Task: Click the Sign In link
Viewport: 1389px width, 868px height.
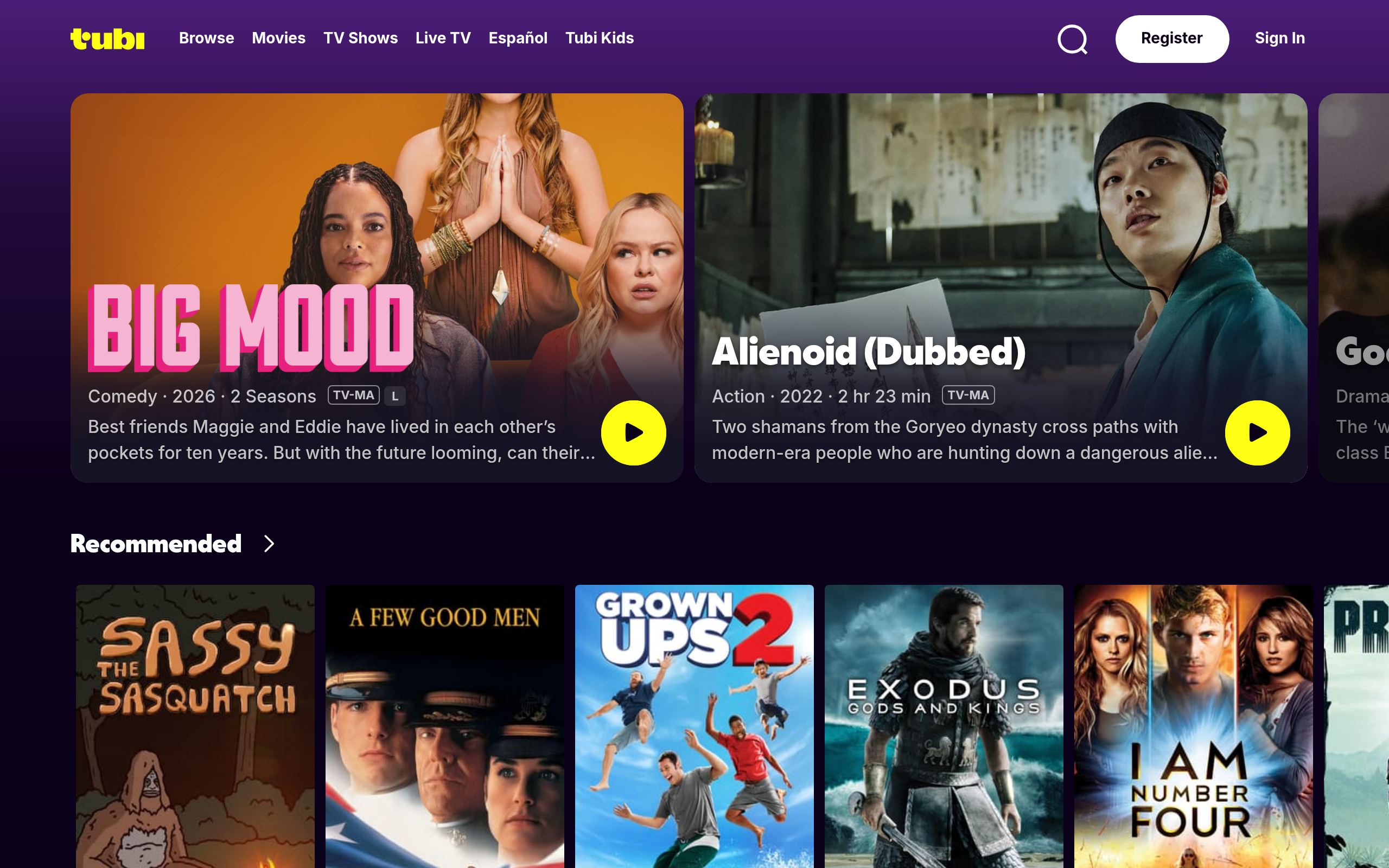Action: (x=1279, y=38)
